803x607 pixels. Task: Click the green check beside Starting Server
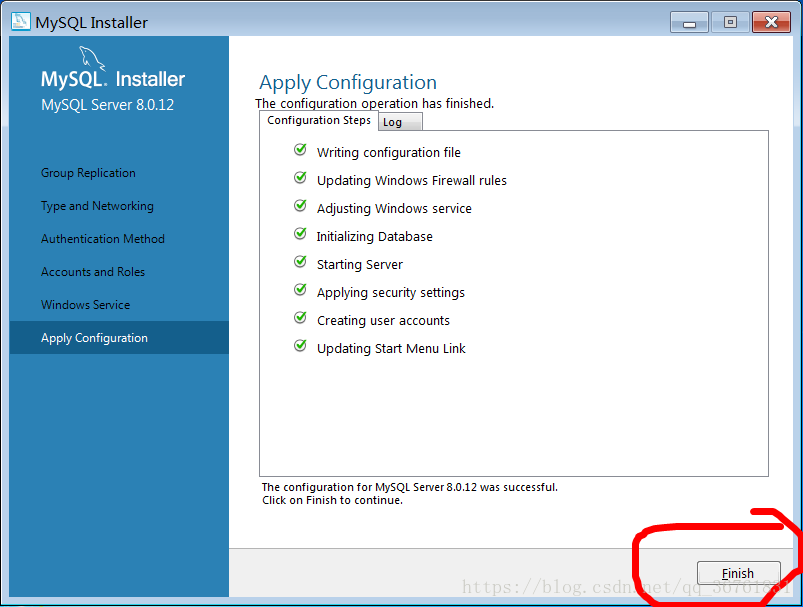click(301, 262)
